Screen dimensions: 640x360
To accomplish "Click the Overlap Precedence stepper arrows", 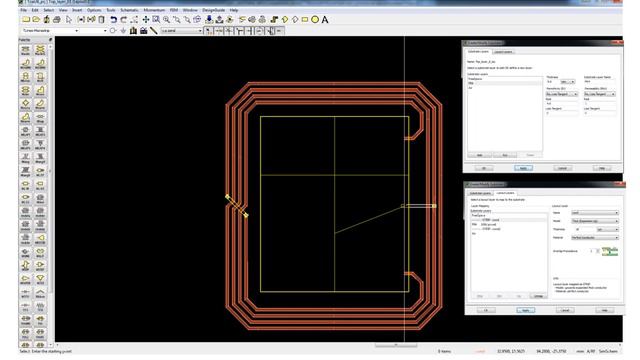I will [598, 251].
